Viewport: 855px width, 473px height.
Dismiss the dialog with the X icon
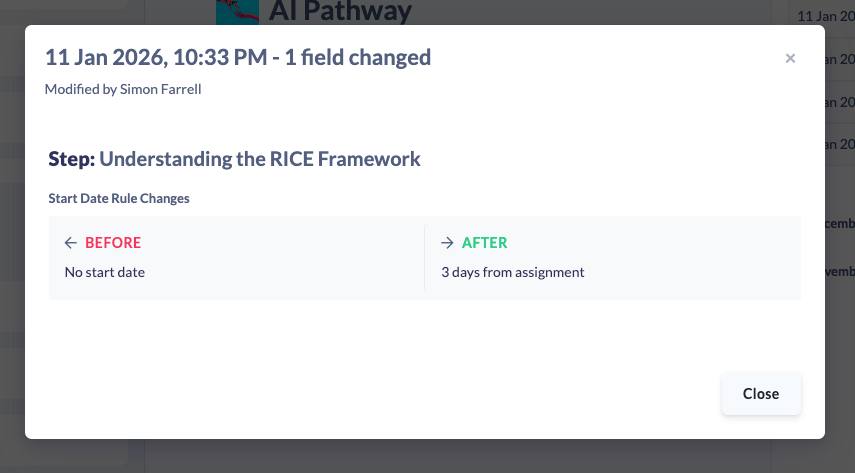point(790,59)
